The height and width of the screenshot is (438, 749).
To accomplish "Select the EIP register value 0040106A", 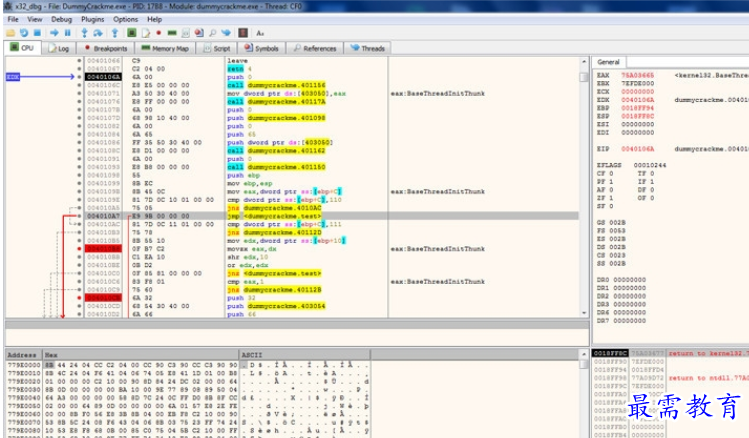I will pos(638,149).
